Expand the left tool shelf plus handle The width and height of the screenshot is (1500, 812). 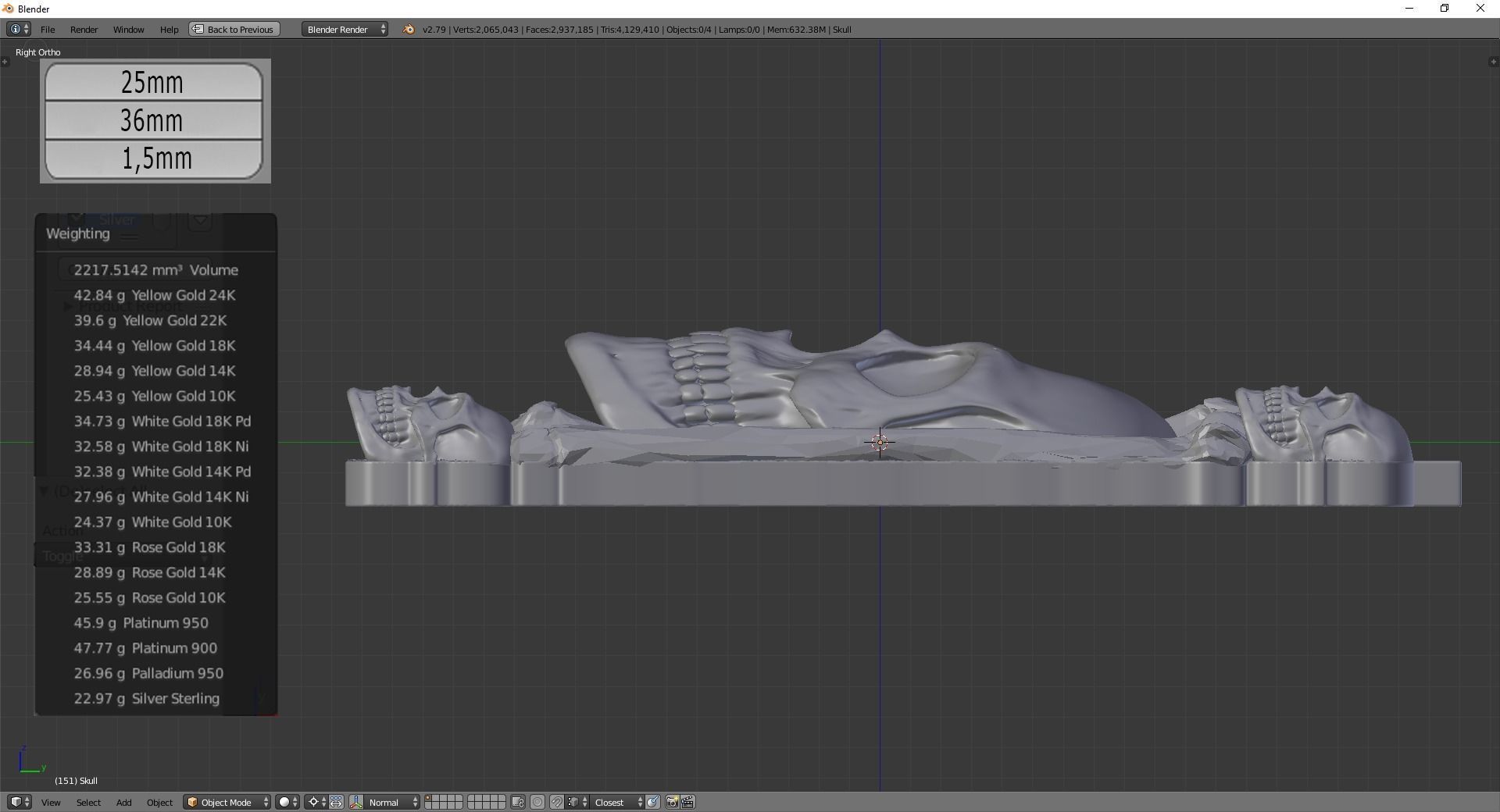pyautogui.click(x=5, y=62)
